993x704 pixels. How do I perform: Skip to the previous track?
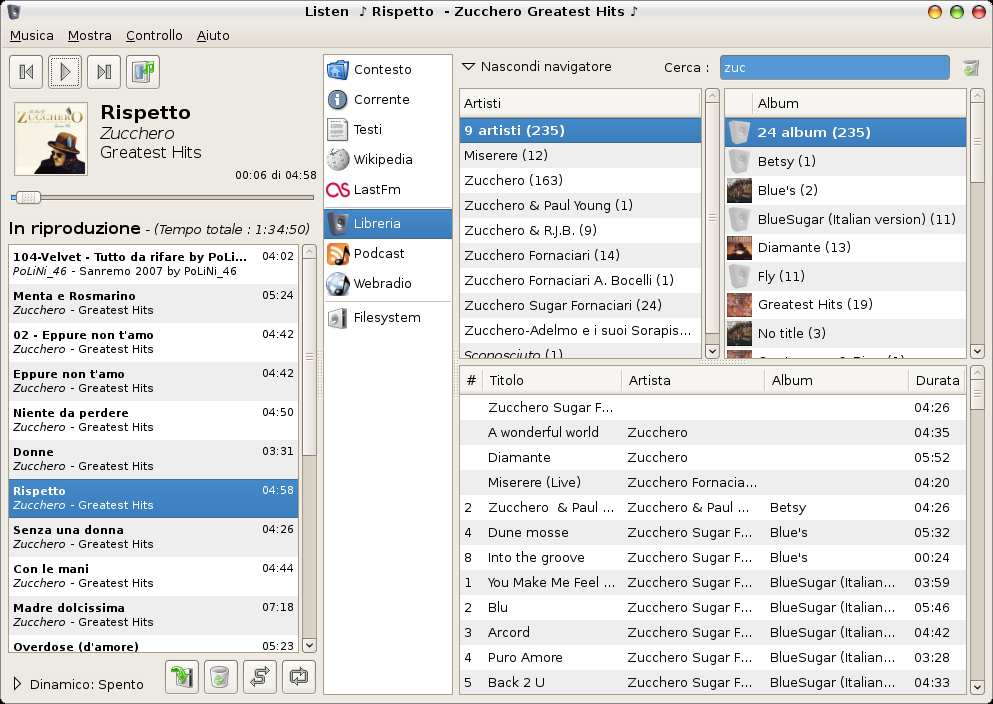pyautogui.click(x=26, y=72)
